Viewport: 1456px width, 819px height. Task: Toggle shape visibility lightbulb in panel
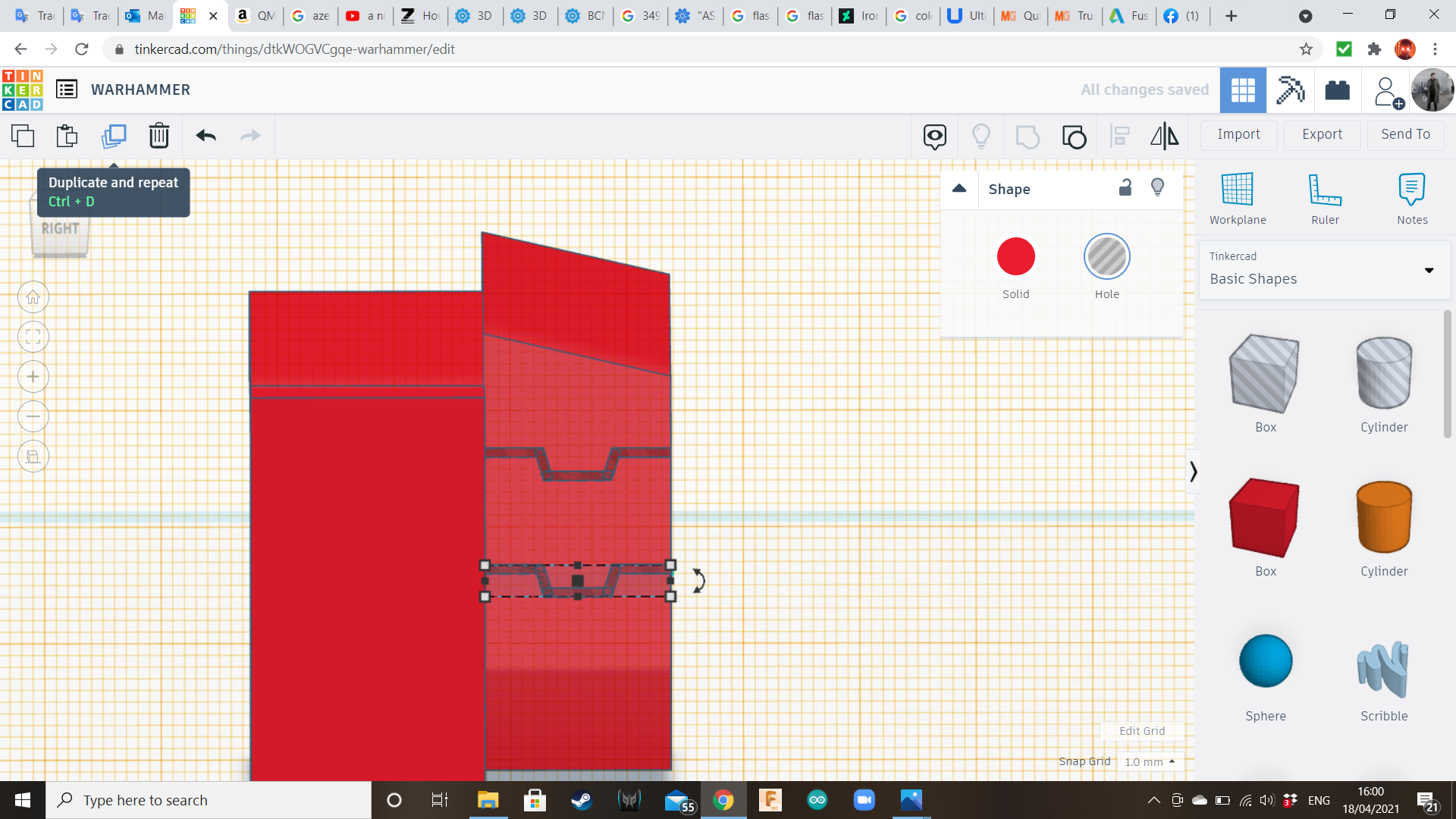pyautogui.click(x=1157, y=188)
